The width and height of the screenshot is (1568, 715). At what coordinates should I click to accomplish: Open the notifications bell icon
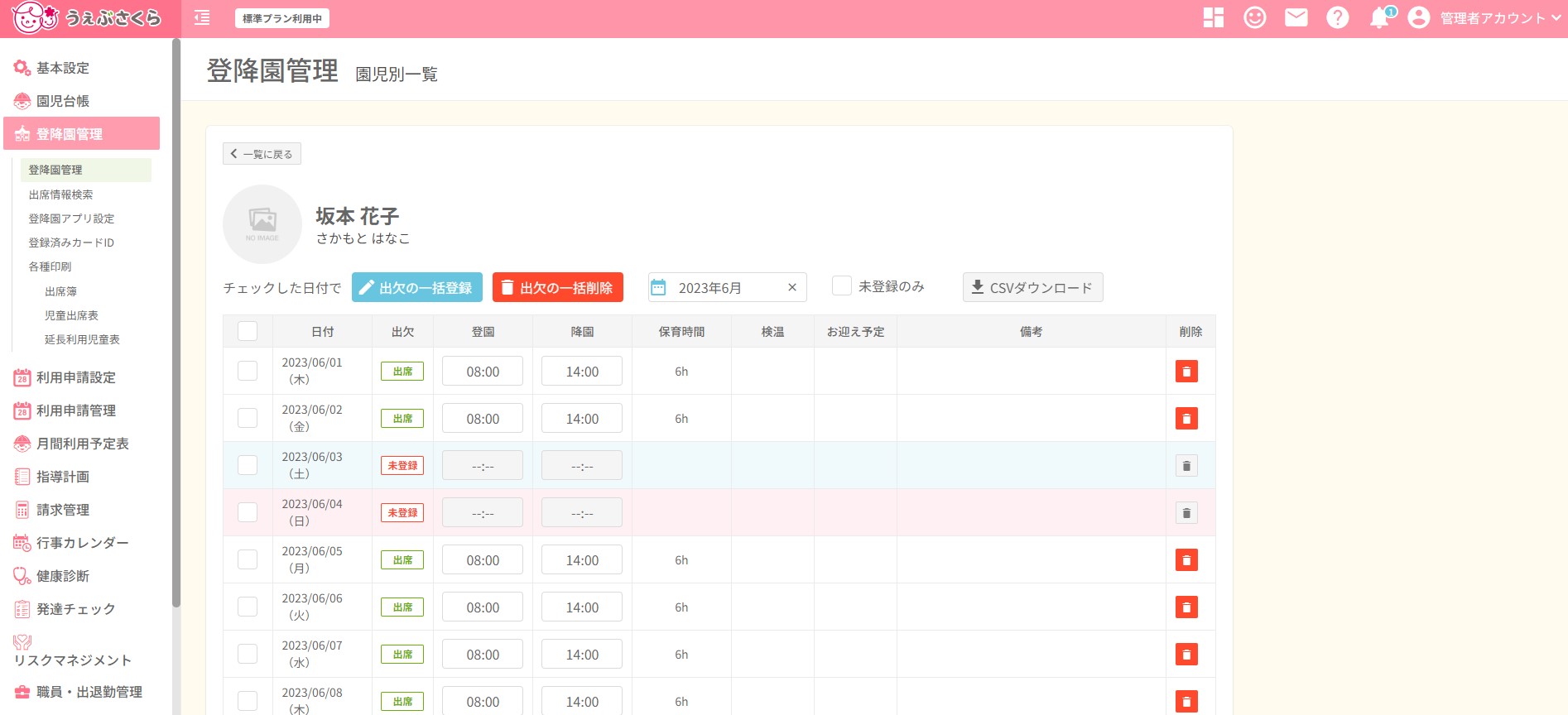point(1380,17)
